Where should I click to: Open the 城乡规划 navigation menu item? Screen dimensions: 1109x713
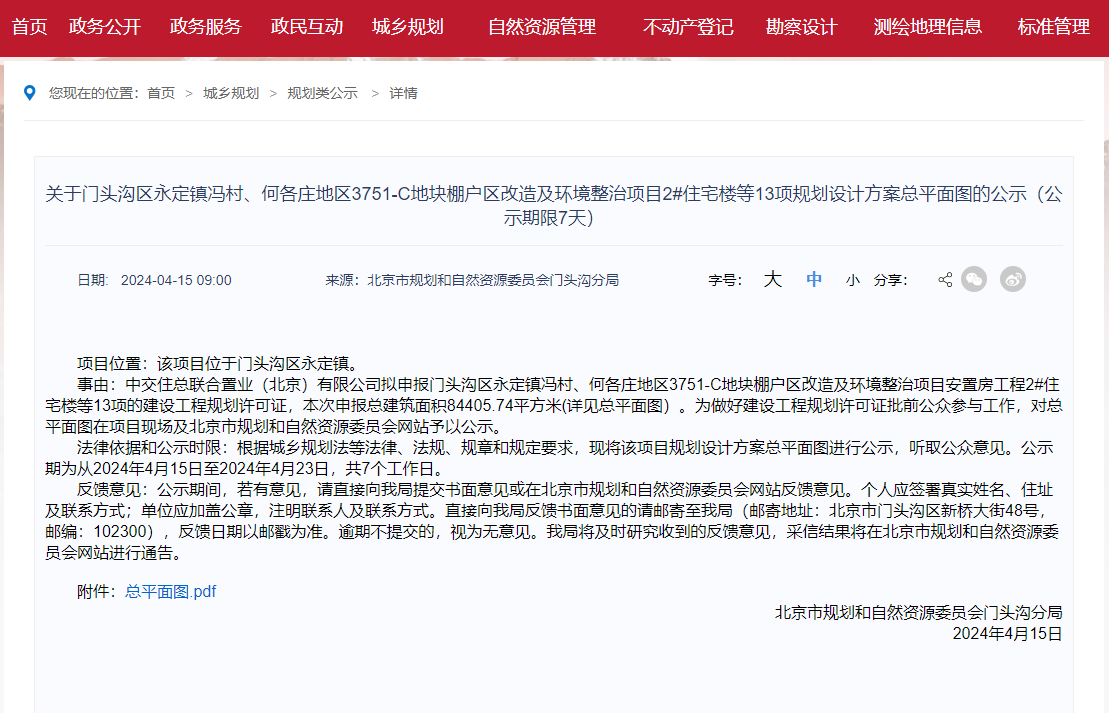click(x=408, y=27)
